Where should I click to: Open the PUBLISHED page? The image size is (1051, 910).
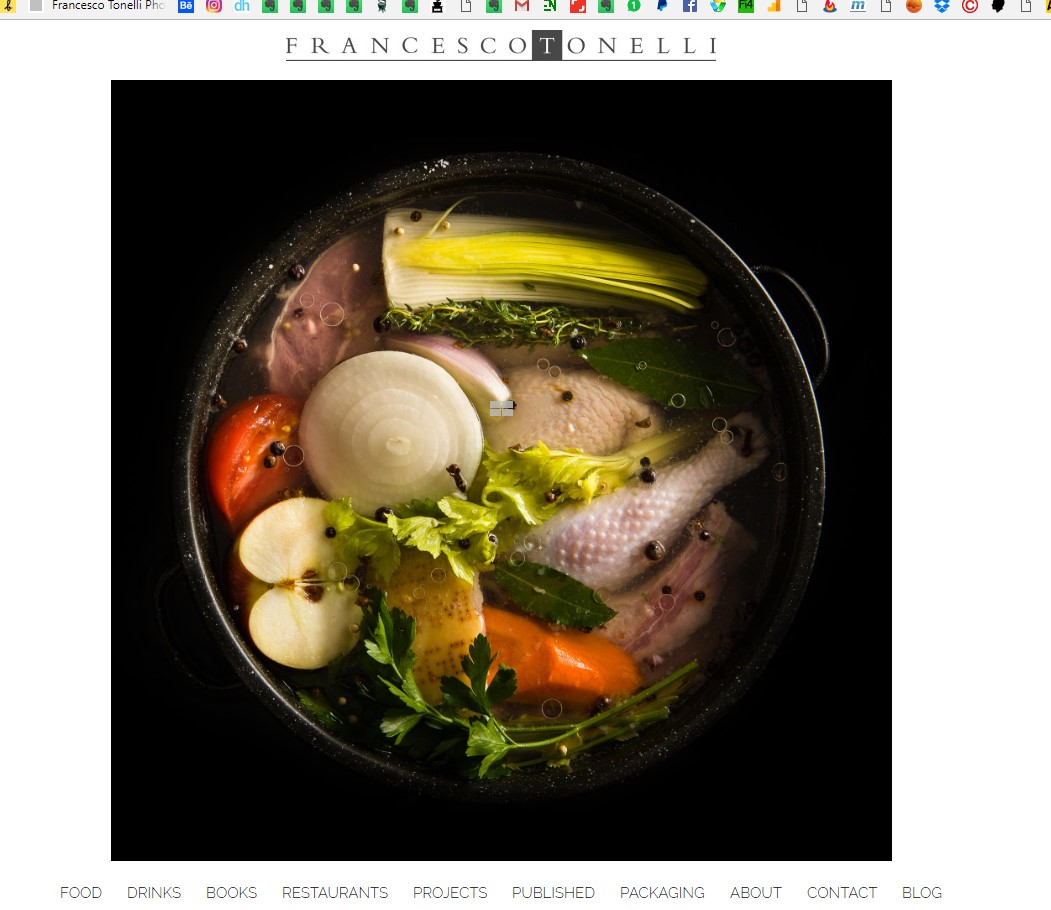[553, 893]
